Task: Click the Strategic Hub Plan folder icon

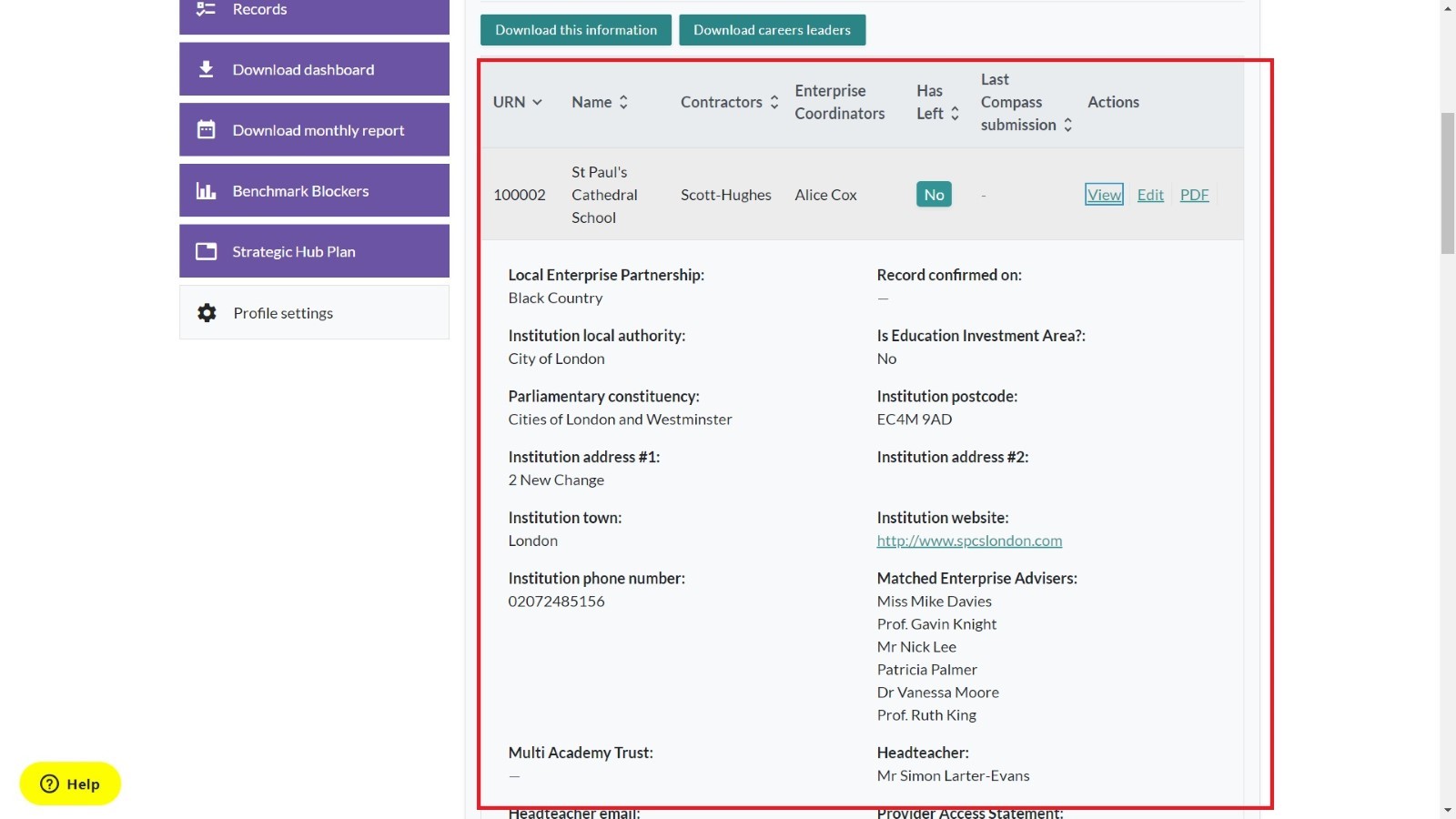Action: [x=207, y=251]
